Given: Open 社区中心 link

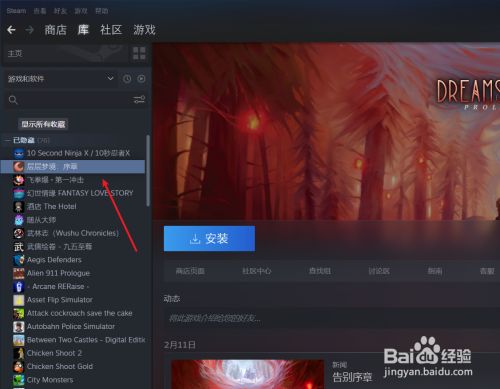Looking at the screenshot, I should (257, 271).
